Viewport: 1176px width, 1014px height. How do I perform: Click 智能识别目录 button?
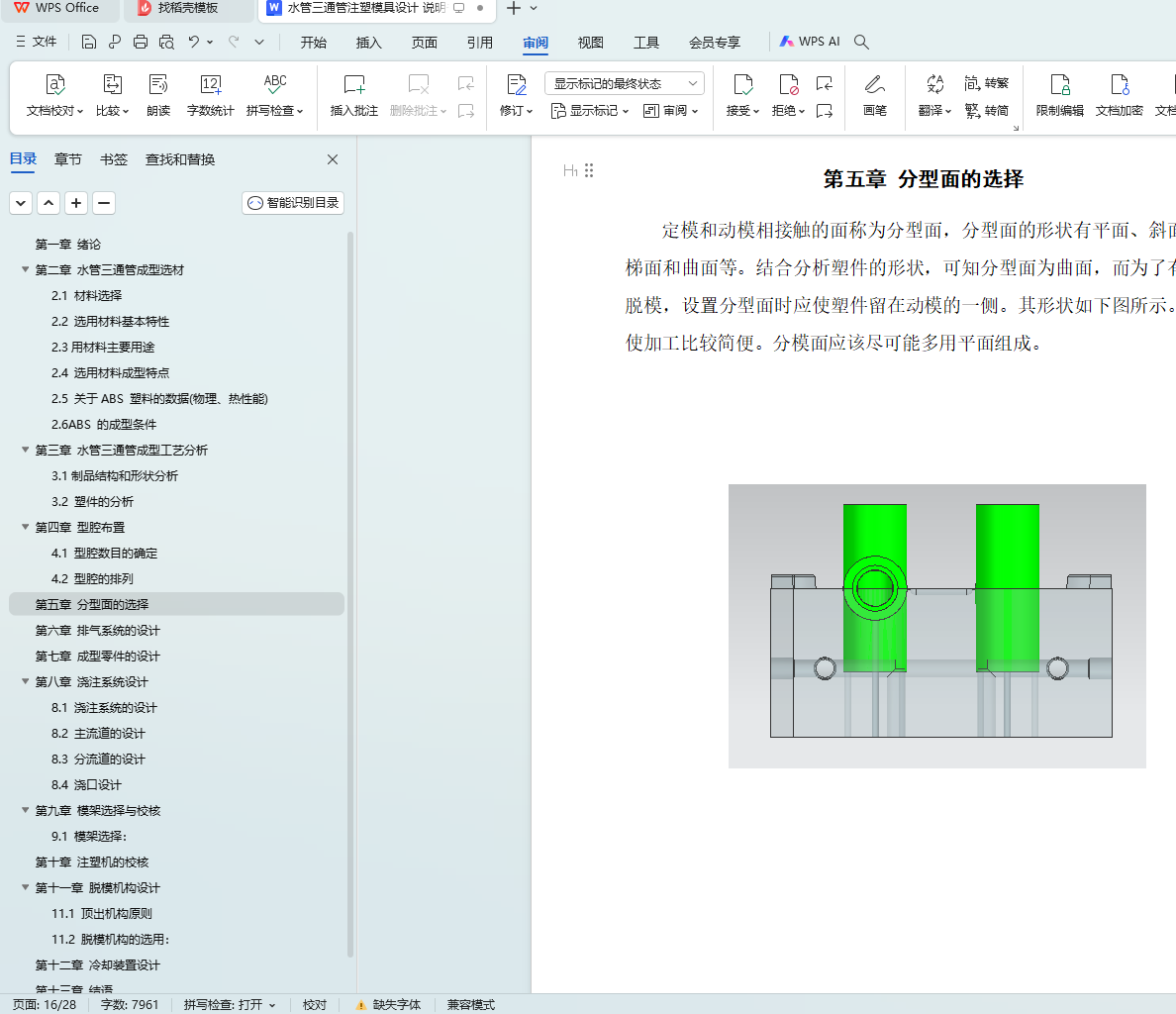[x=293, y=202]
